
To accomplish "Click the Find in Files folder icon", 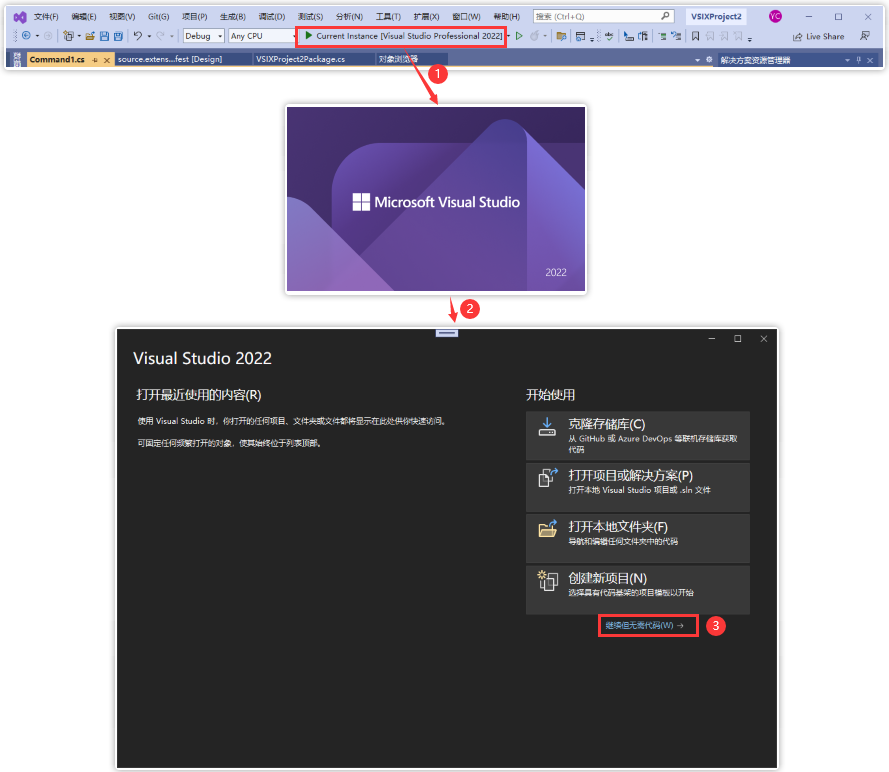I will [x=561, y=36].
